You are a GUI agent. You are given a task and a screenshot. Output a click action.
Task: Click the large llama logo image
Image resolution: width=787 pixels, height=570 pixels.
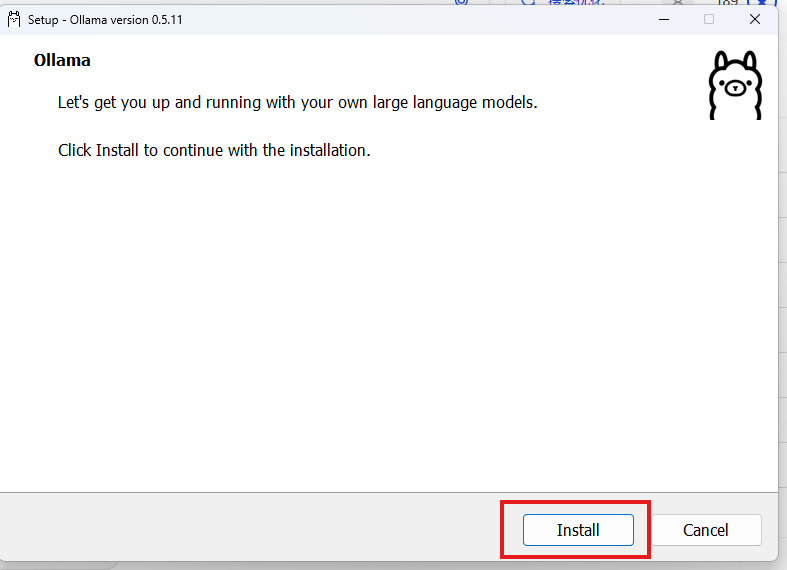pos(735,85)
